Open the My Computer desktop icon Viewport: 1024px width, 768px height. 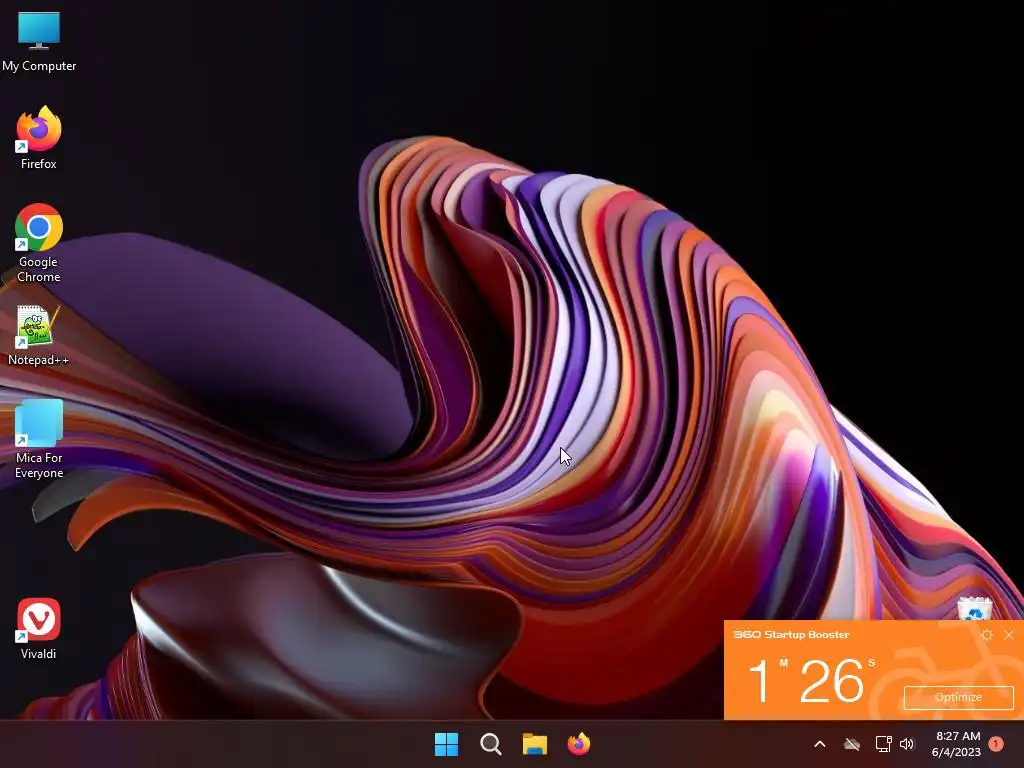pyautogui.click(x=39, y=42)
